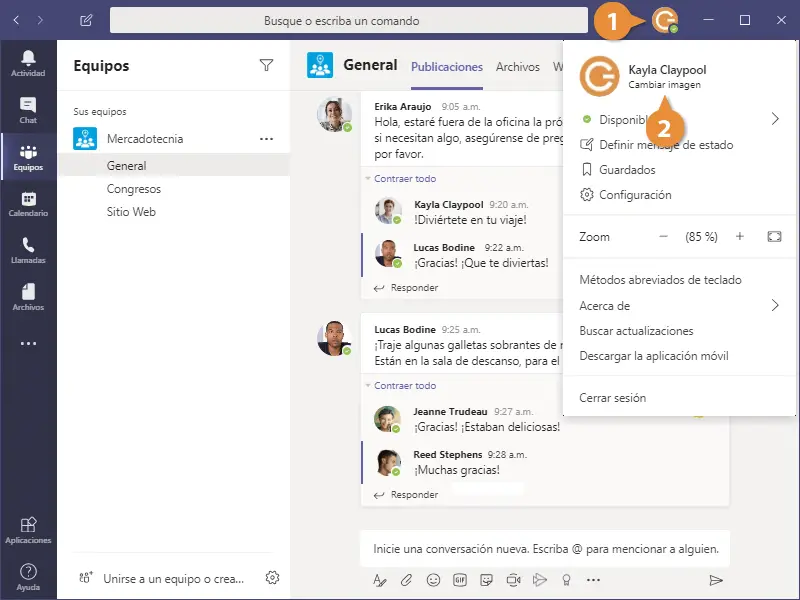This screenshot has height=600, width=800.
Task: Click Kayla Claypool's reply avatar
Action: pyautogui.click(x=388, y=211)
